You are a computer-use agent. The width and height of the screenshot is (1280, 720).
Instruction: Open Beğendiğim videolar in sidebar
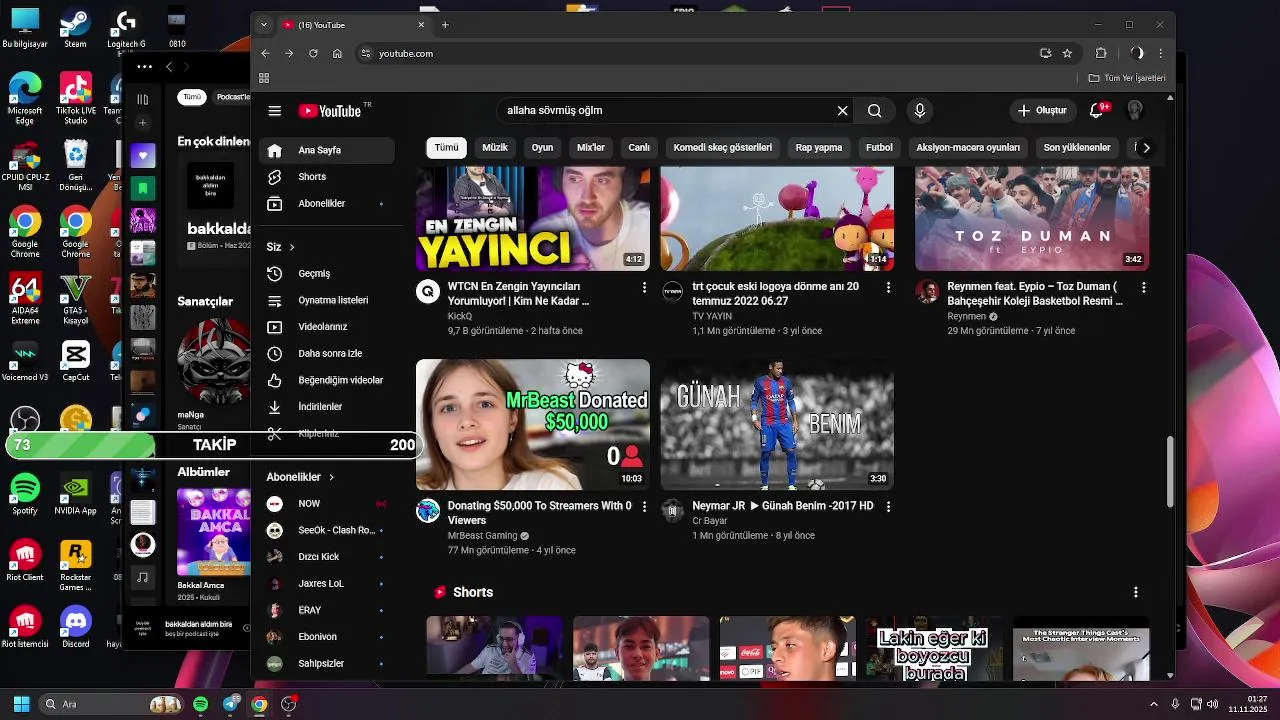[x=327, y=380]
